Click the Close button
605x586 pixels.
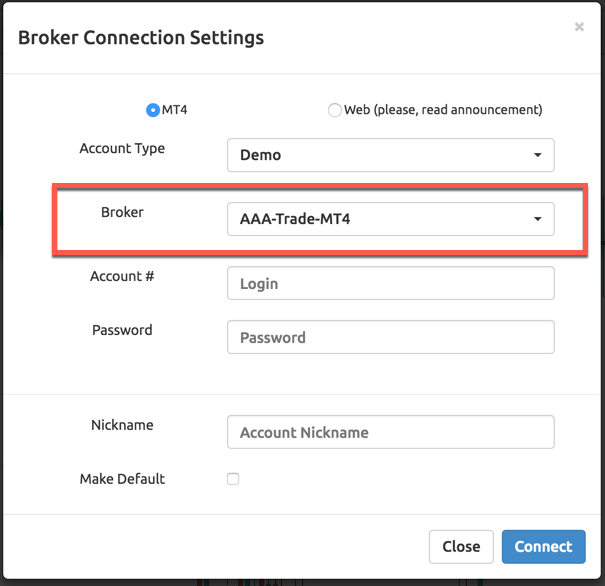(x=461, y=547)
